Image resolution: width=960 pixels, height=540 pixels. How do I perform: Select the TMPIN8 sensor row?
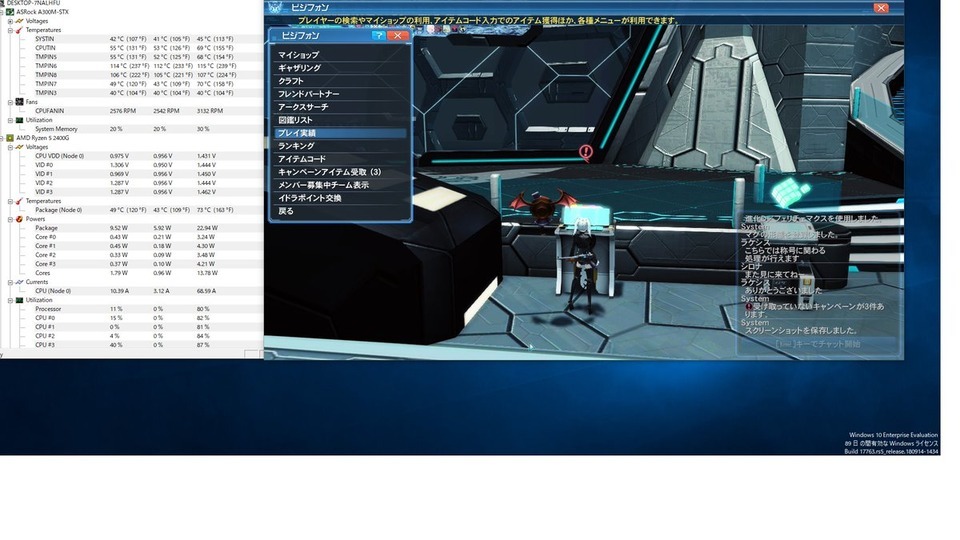tap(132, 75)
